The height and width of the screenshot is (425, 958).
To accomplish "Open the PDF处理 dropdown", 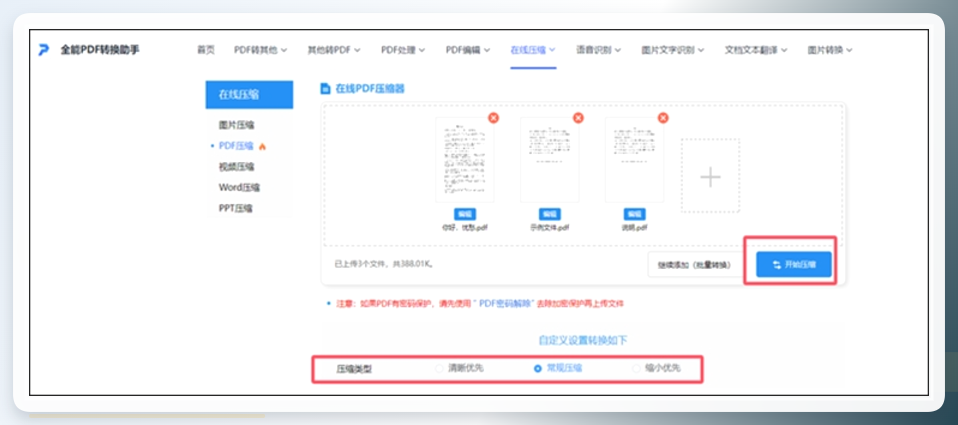I will click(403, 50).
